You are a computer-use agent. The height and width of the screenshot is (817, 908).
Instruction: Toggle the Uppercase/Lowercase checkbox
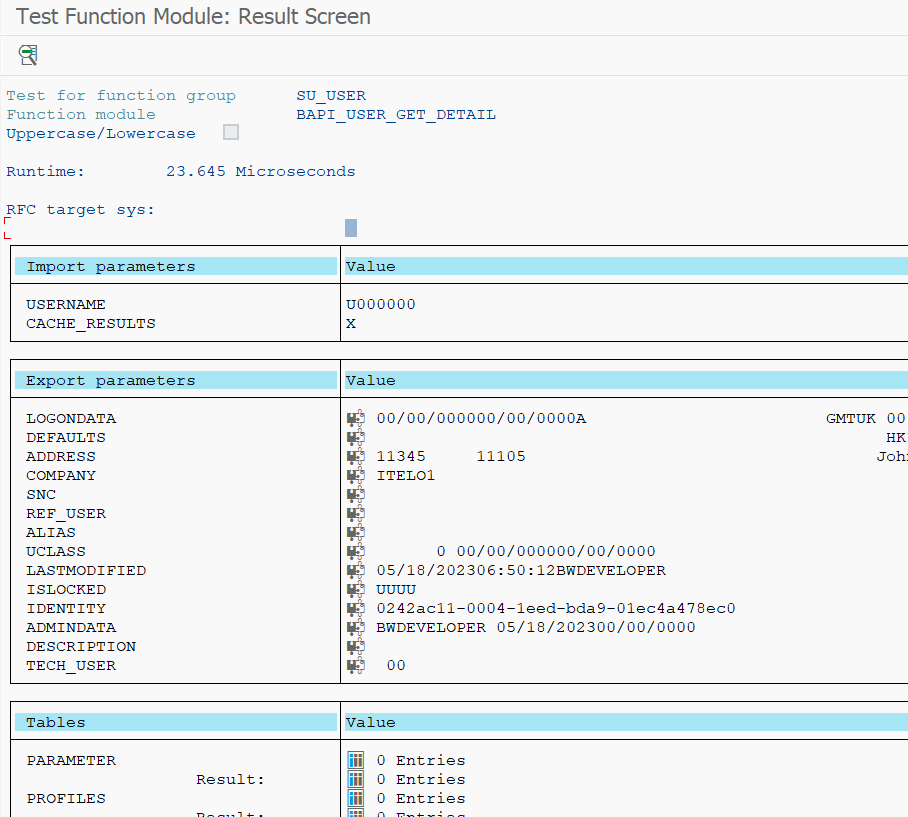(231, 132)
